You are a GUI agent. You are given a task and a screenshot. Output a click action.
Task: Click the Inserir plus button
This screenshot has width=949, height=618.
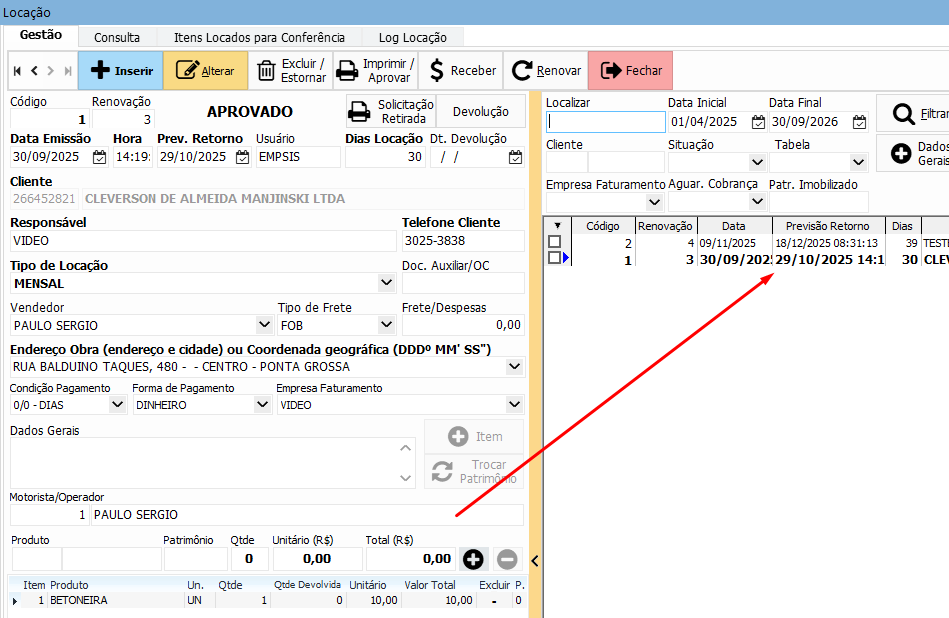(x=120, y=71)
